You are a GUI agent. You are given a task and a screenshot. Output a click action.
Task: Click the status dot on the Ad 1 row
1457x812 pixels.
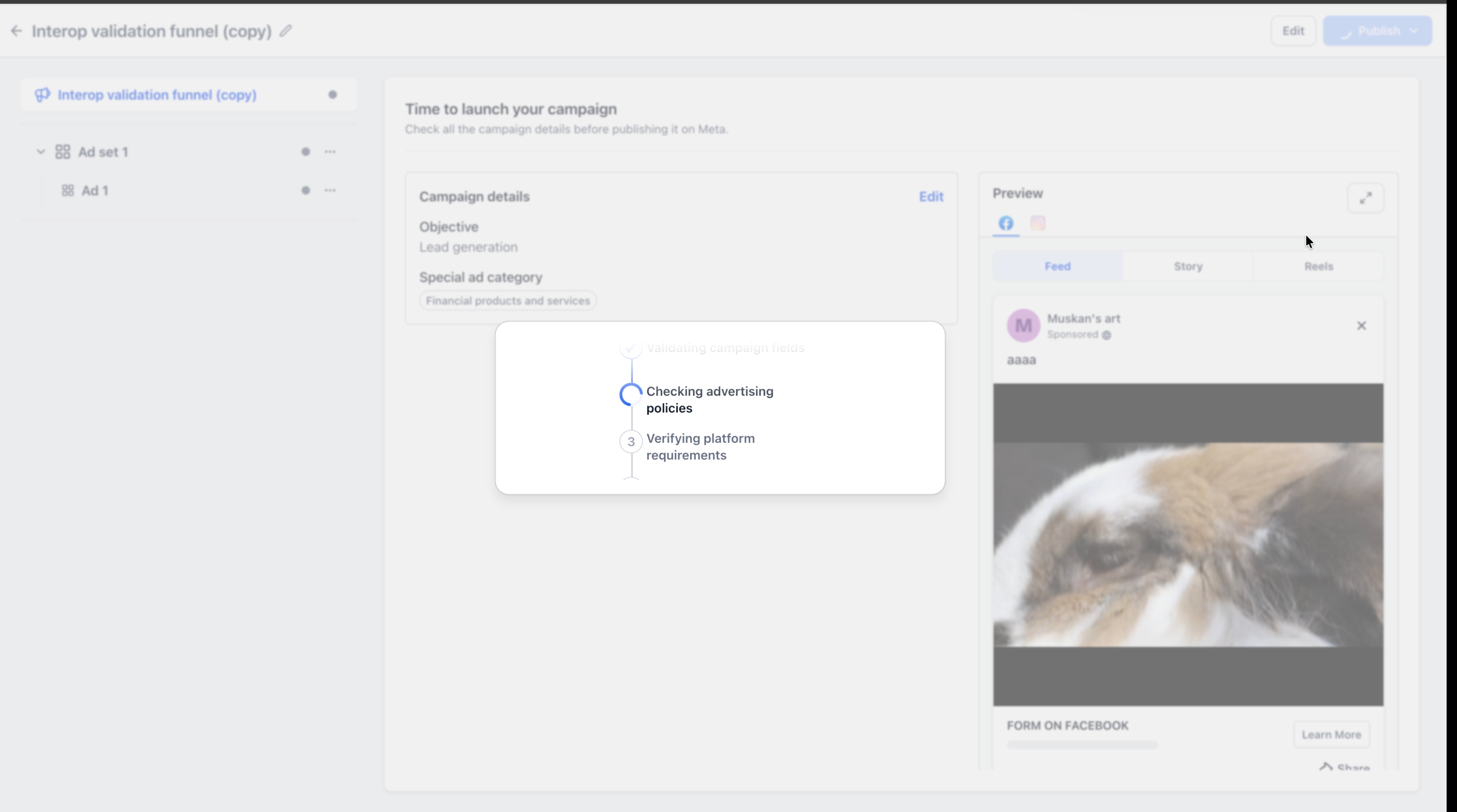point(306,190)
